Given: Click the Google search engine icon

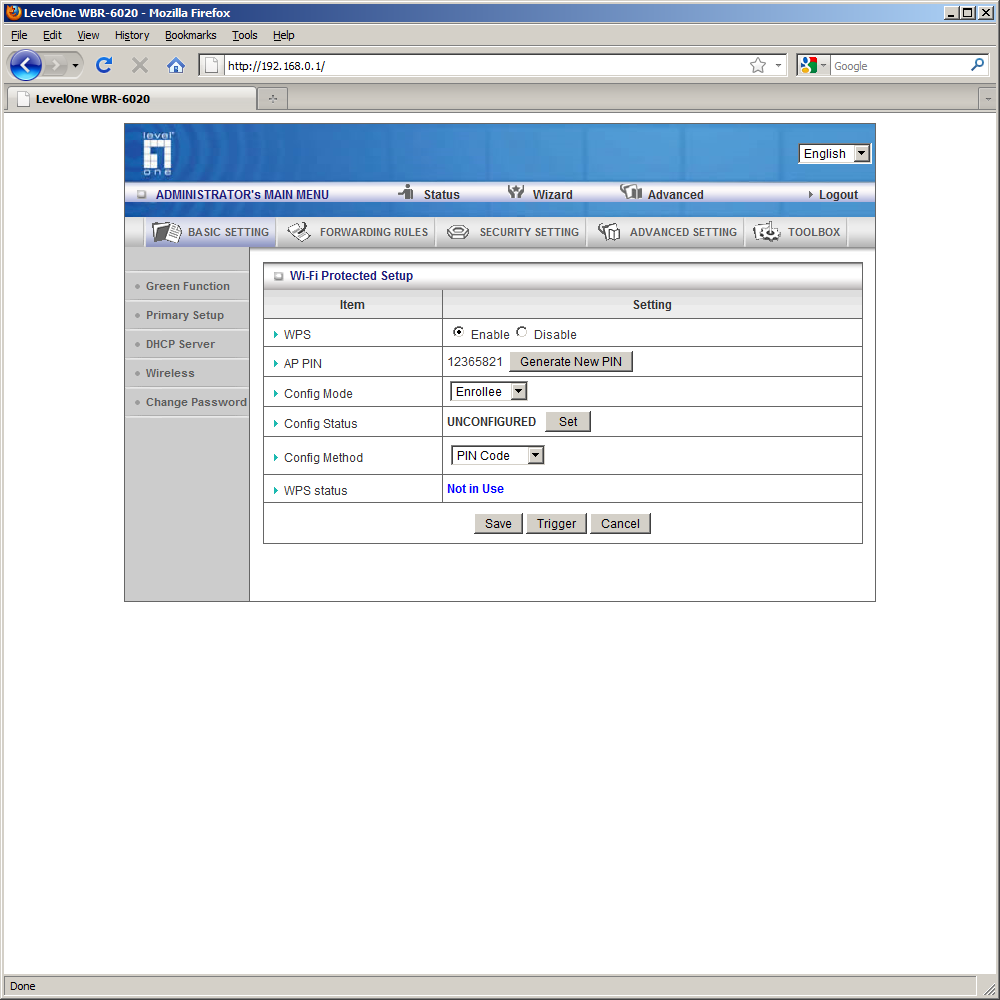Looking at the screenshot, I should (809, 65).
